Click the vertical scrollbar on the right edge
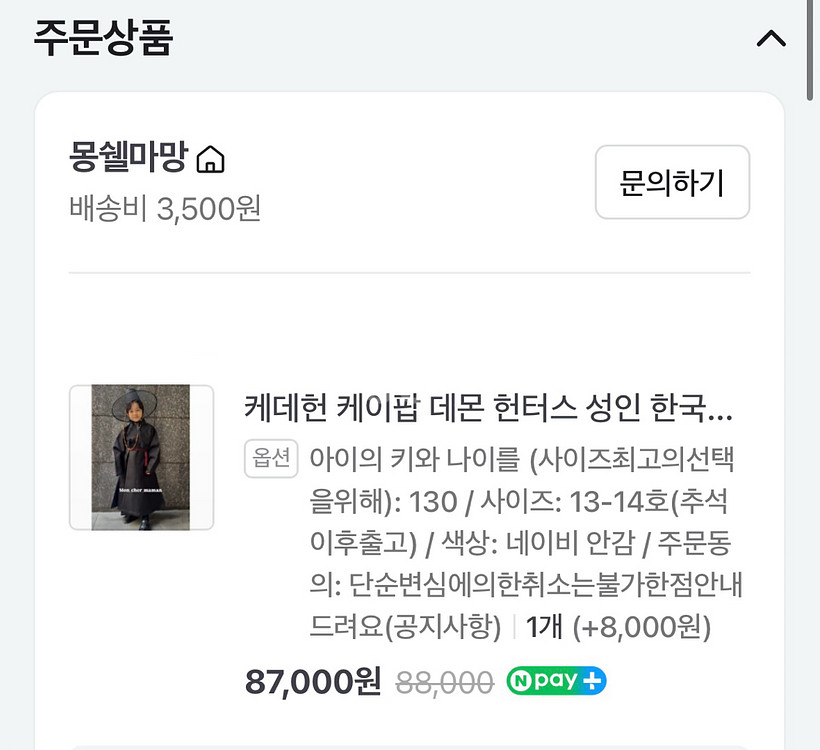 (x=811, y=50)
